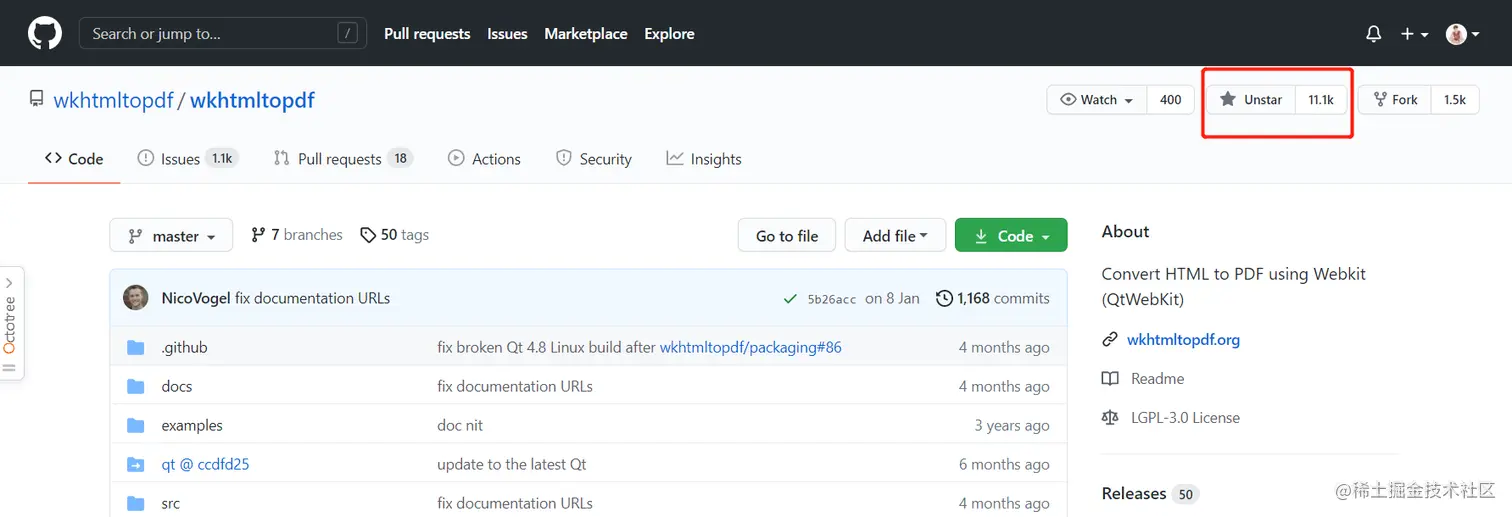This screenshot has height=517, width=1512.
Task: Open the wkhtmltopdf/packaging#86 link
Action: point(750,347)
